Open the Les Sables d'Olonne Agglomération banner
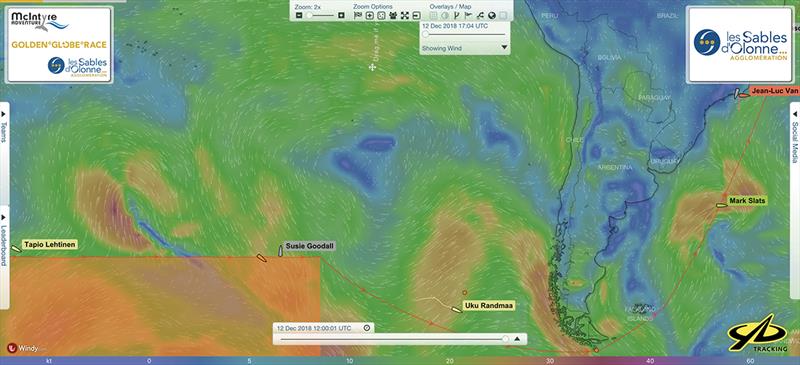Screen dimensions: 800x365 (740, 44)
